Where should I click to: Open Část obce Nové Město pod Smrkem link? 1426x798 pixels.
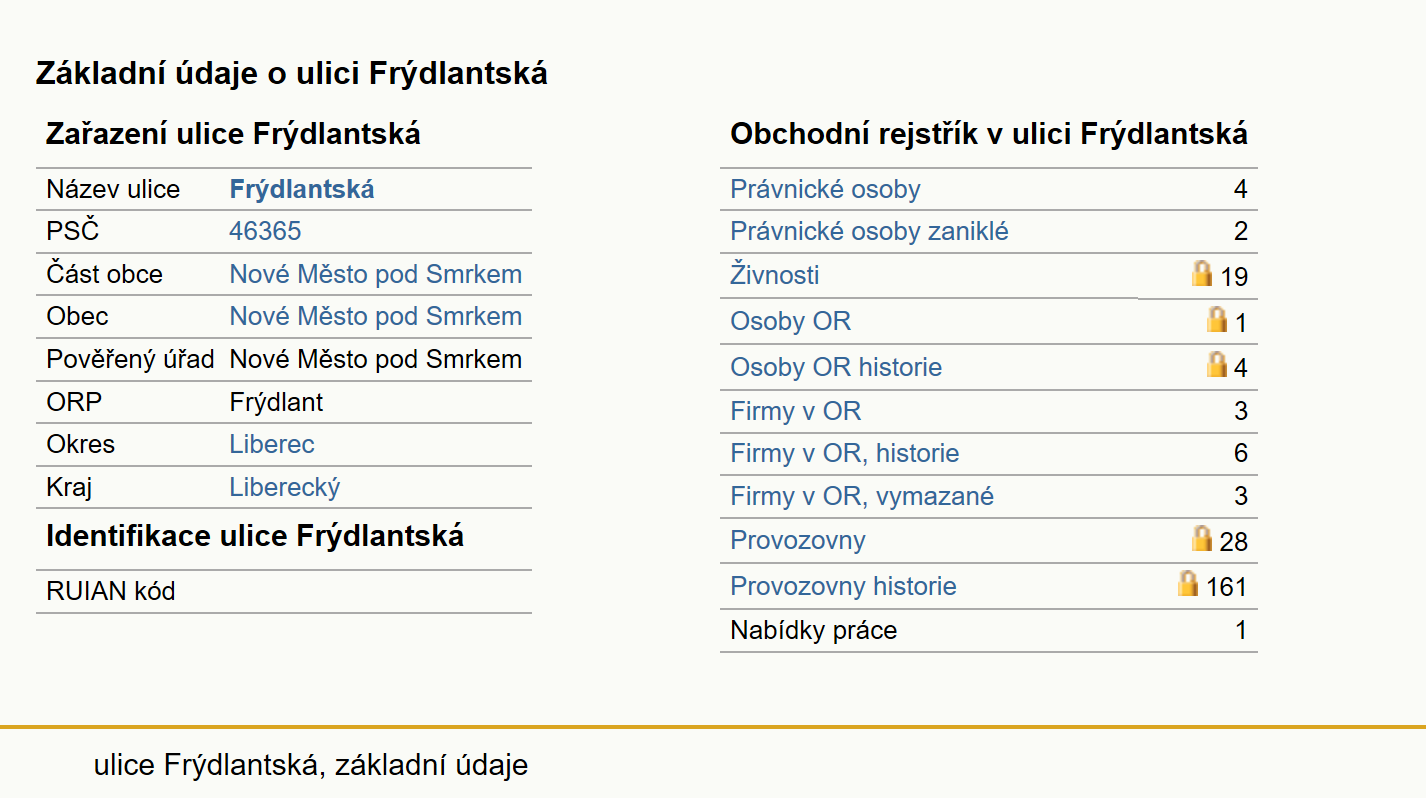click(x=375, y=274)
